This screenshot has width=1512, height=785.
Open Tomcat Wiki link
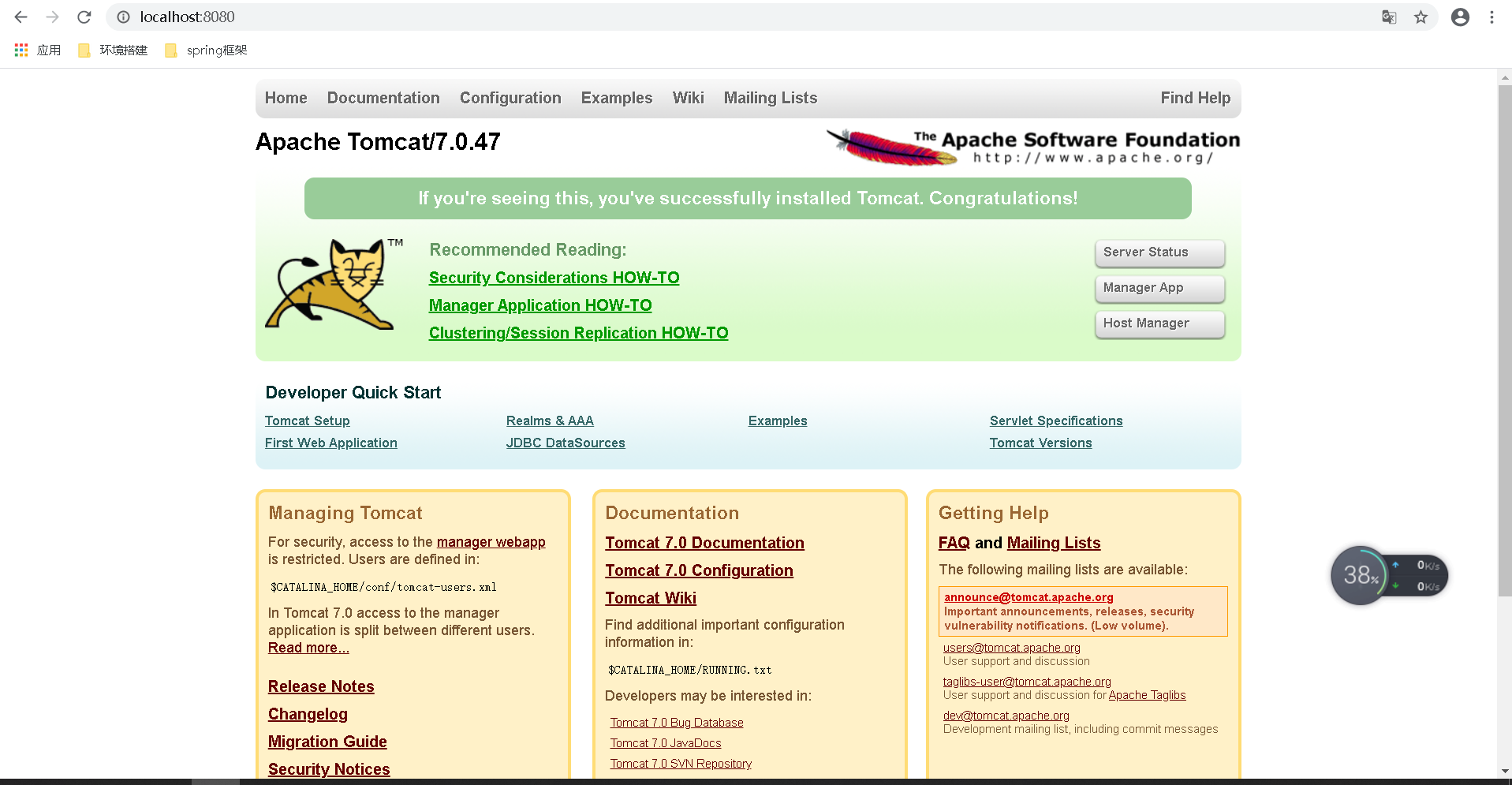(651, 598)
